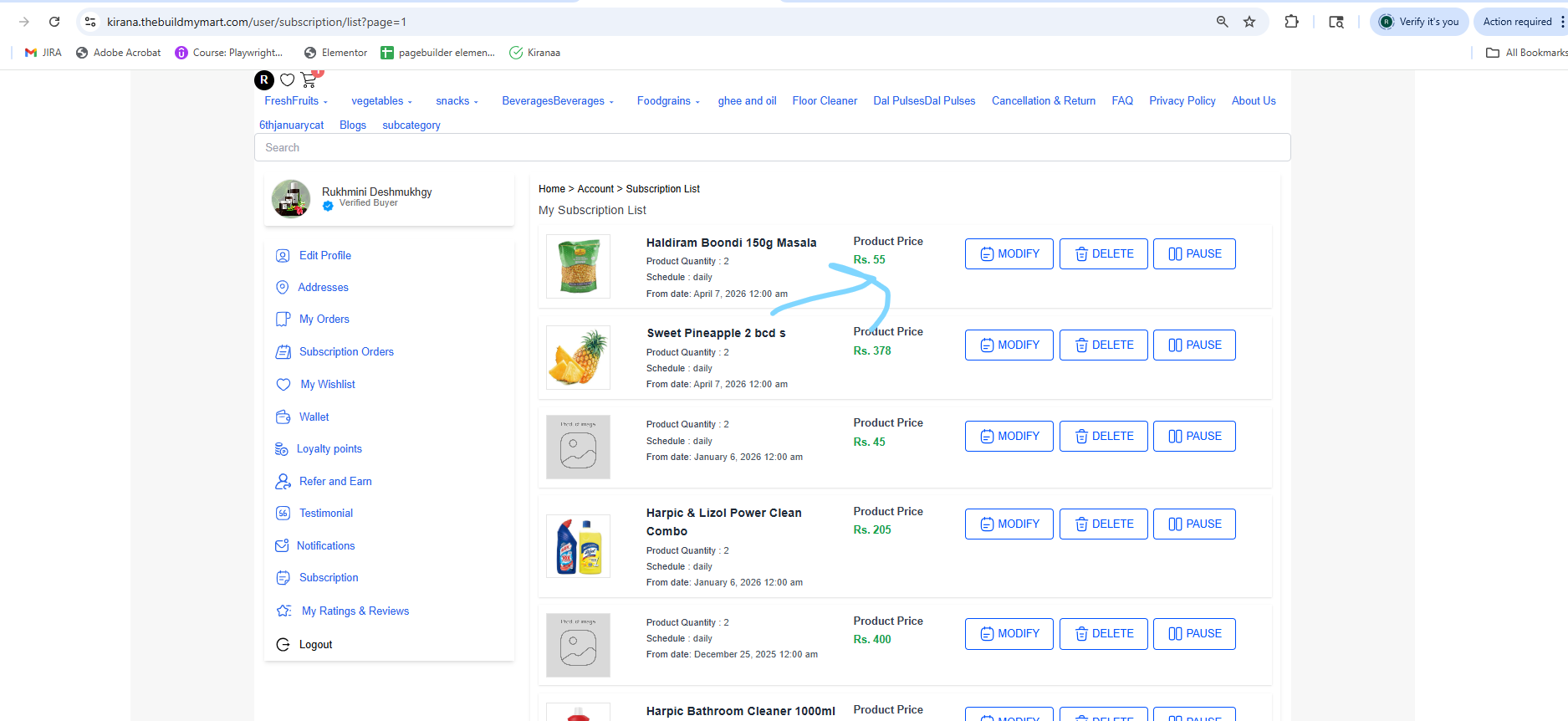
Task: Open the All Bookmarks folder
Action: coord(1526,53)
